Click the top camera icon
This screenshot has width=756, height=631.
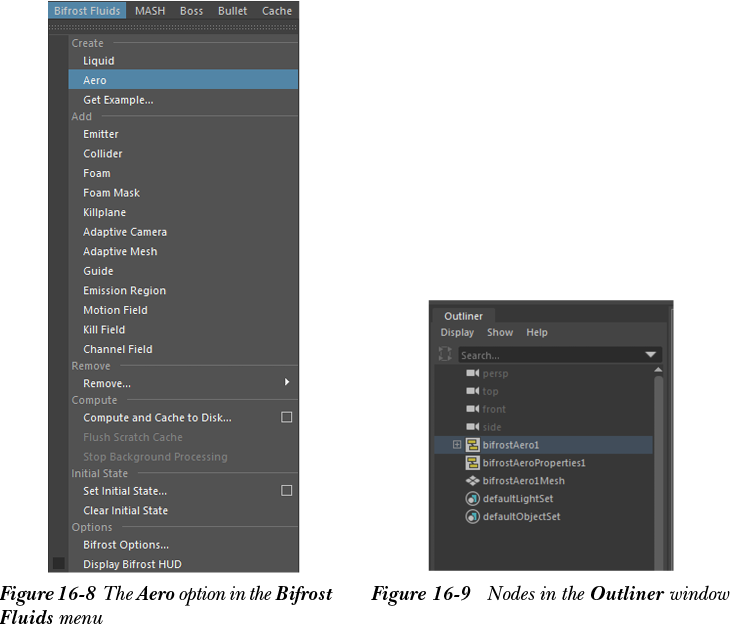point(473,391)
